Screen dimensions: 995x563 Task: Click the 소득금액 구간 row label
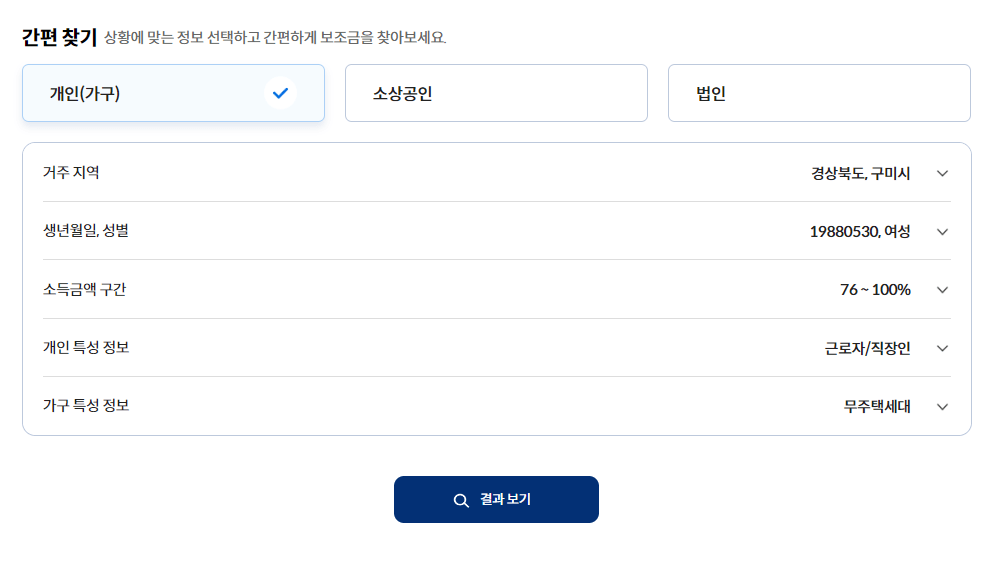tap(84, 289)
